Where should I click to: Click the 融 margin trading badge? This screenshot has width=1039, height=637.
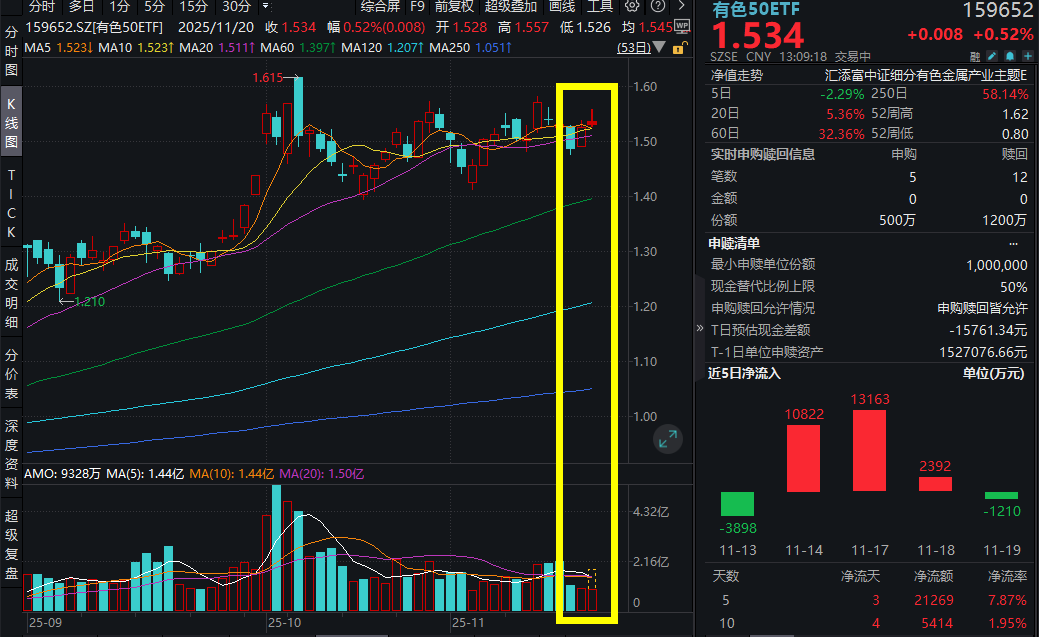point(976,56)
